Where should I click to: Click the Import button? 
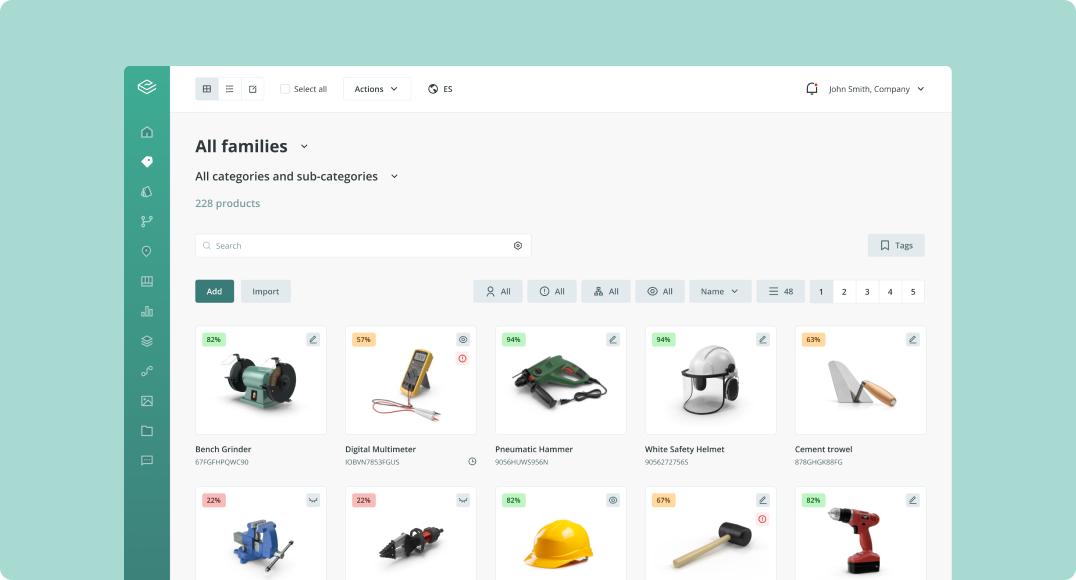265,291
